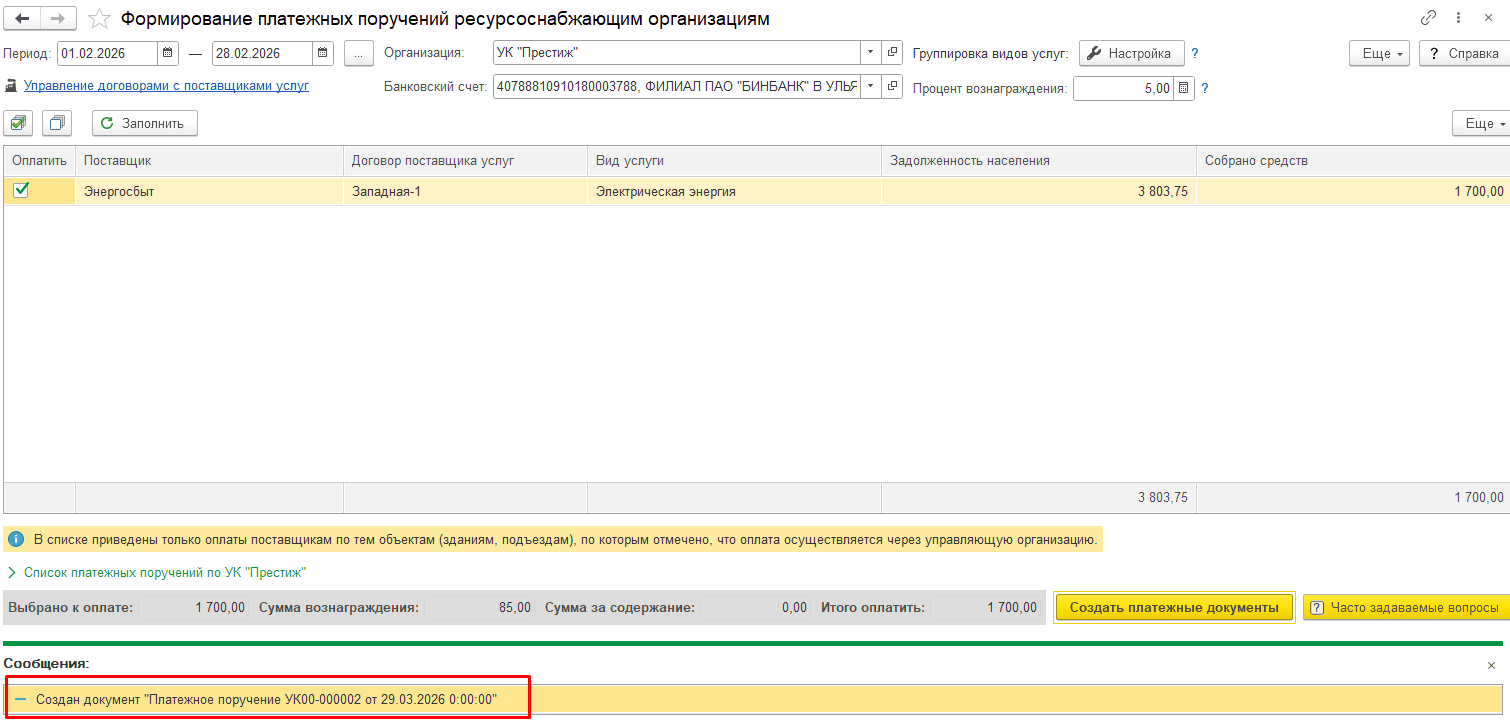Image resolution: width=1510 pixels, height=725 pixels.
Task: Open calendar for period start date
Action: tap(168, 53)
